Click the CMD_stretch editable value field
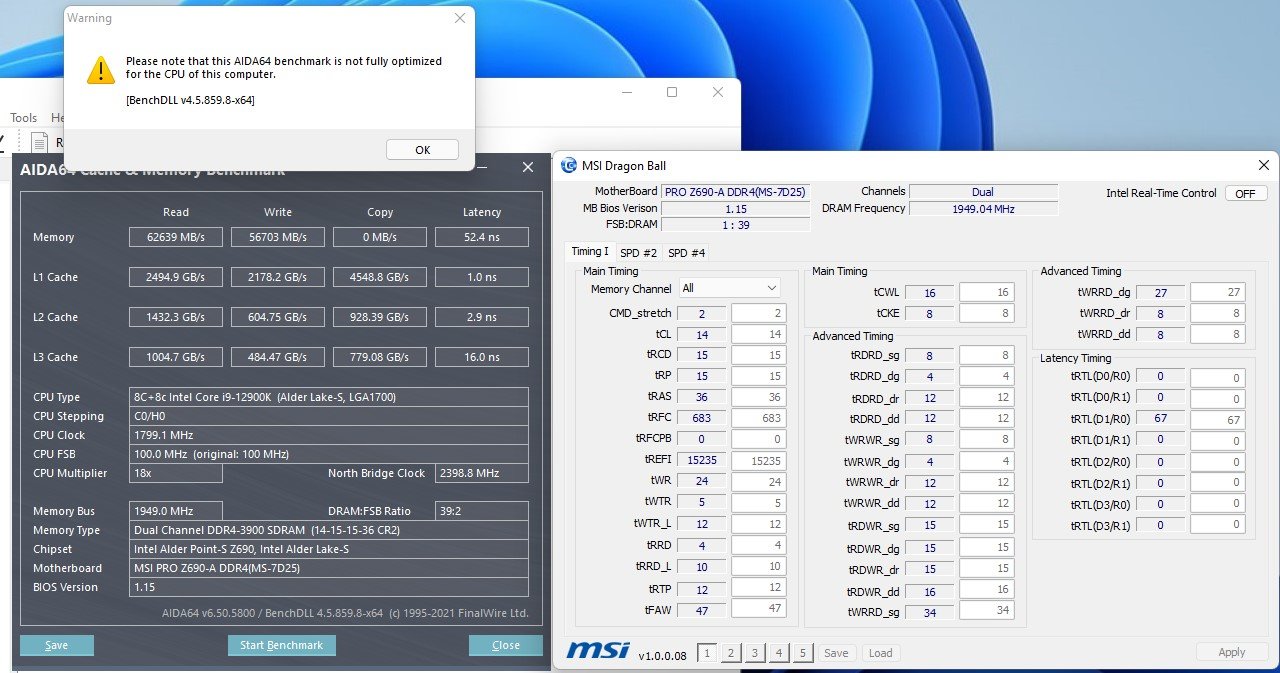The image size is (1280, 673). (x=758, y=313)
